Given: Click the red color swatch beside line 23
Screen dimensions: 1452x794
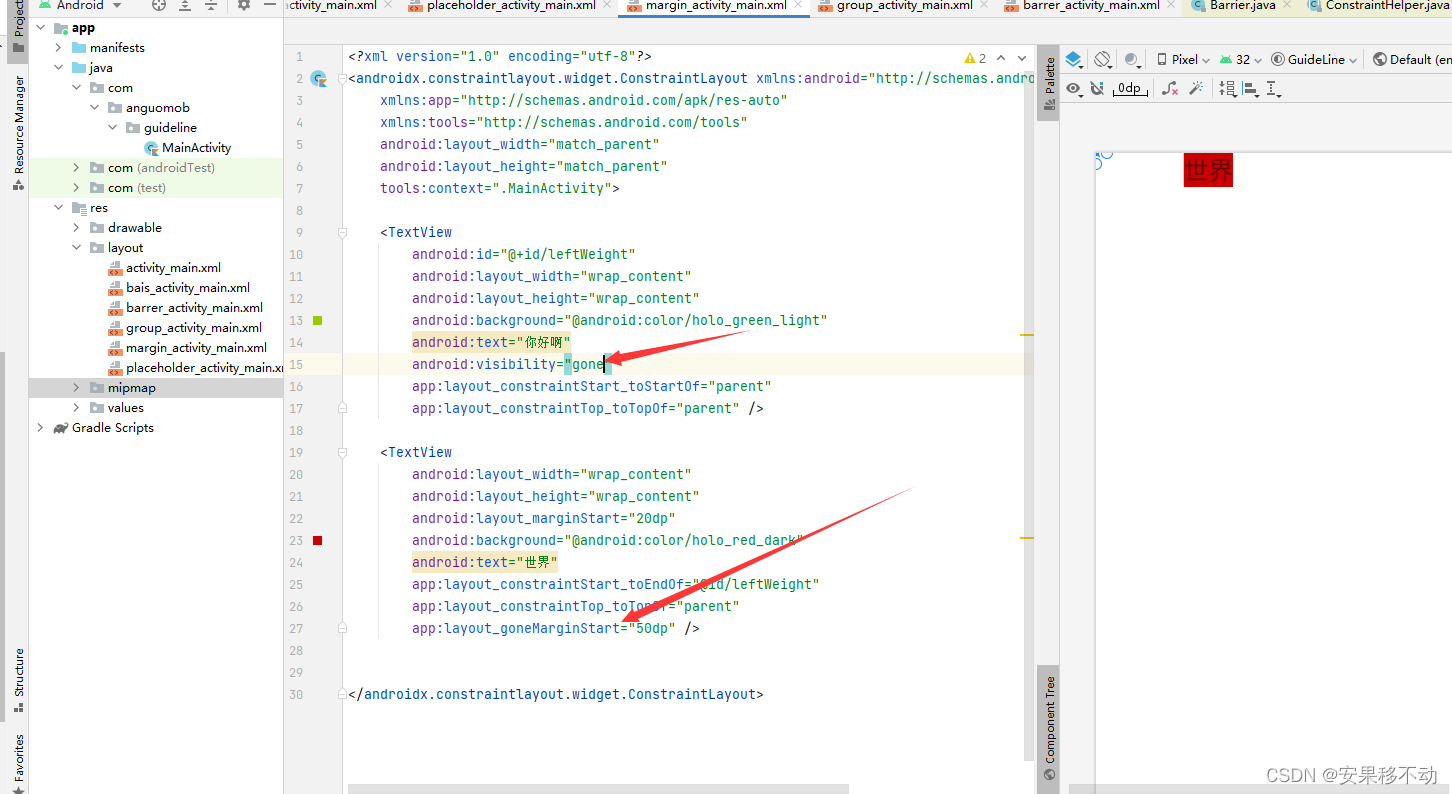Looking at the screenshot, I should 318,540.
